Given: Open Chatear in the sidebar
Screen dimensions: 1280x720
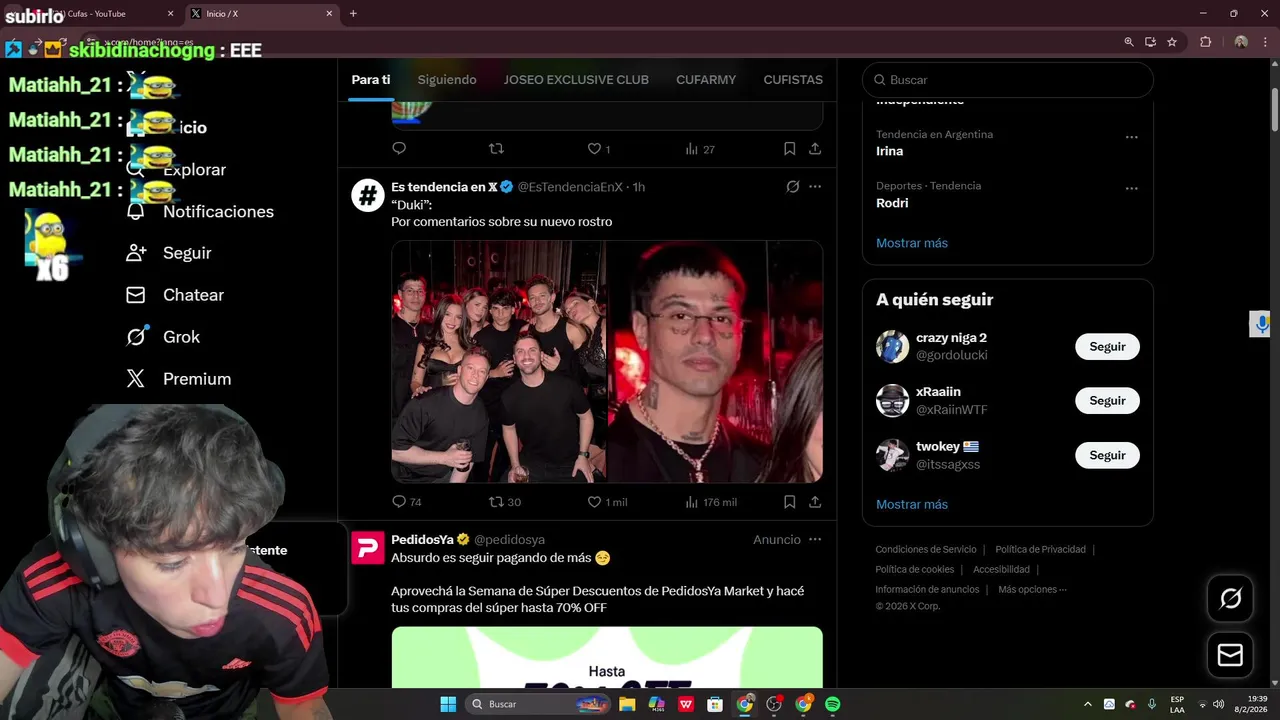Looking at the screenshot, I should coord(175,295).
